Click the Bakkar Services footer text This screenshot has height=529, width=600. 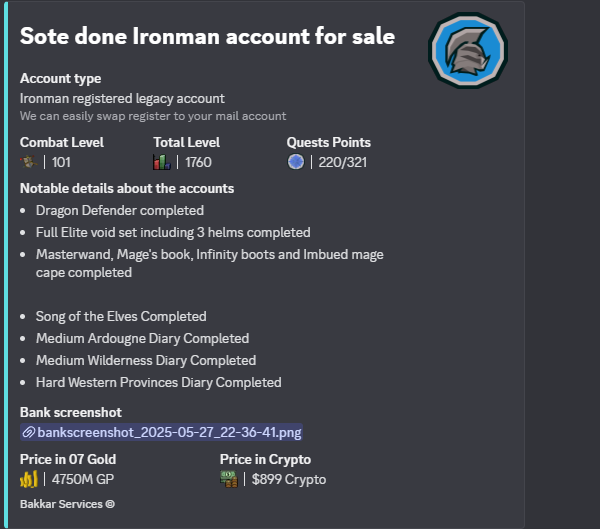pos(61,504)
